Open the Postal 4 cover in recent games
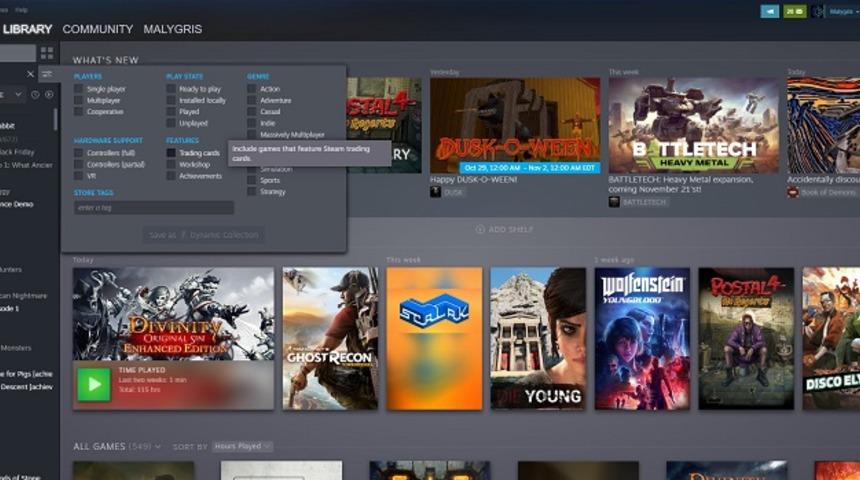The width and height of the screenshot is (860, 480). (x=746, y=338)
